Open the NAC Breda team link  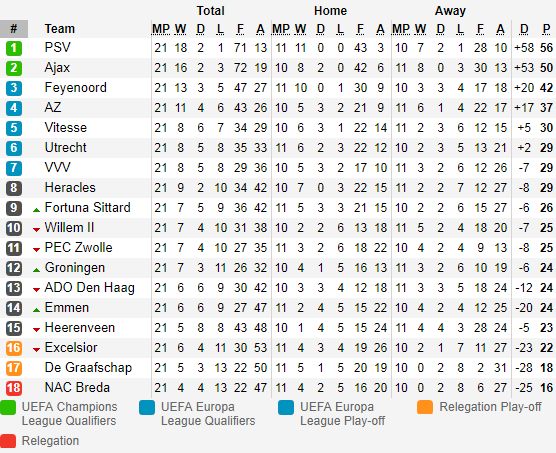(x=77, y=387)
